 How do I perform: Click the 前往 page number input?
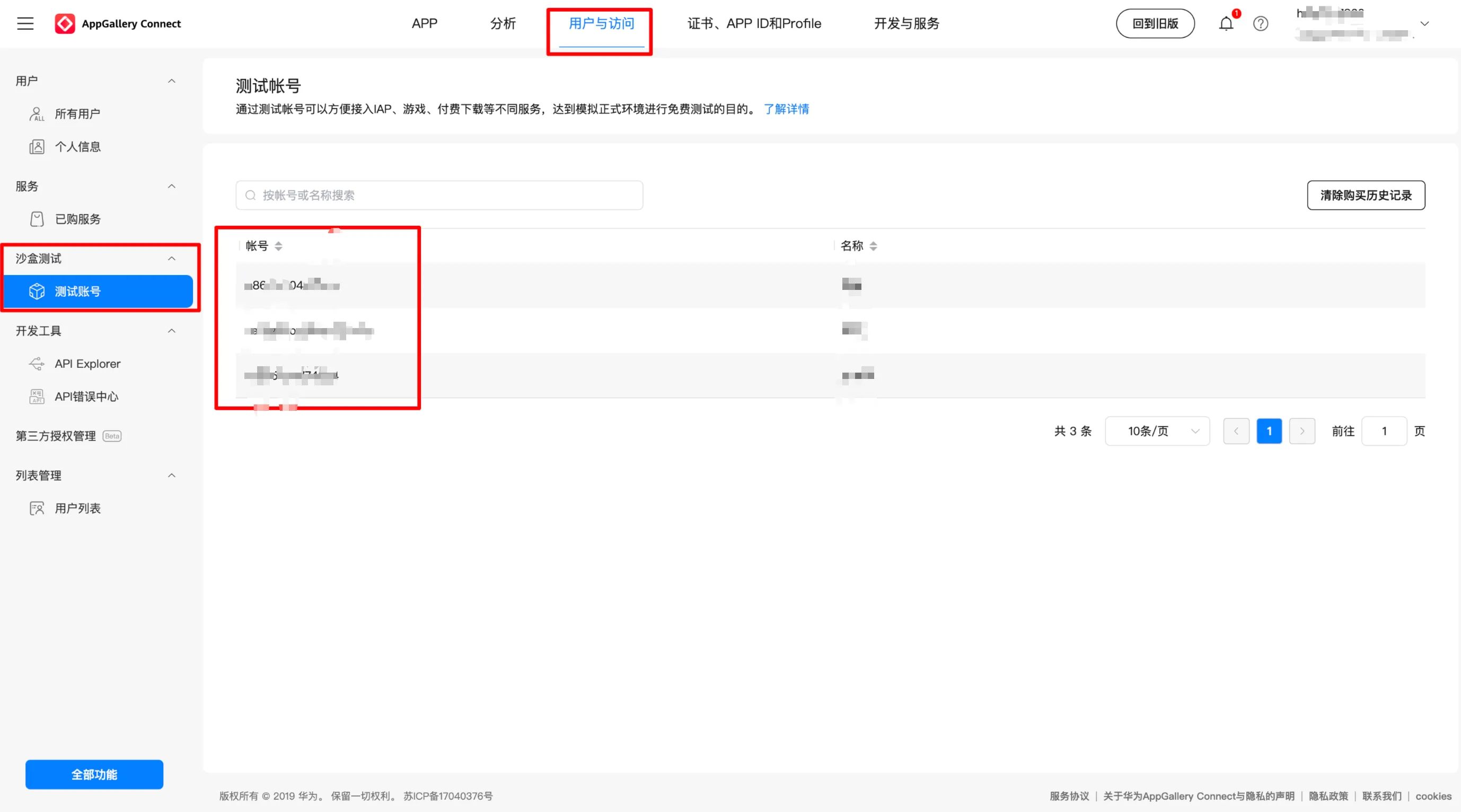pos(1384,431)
